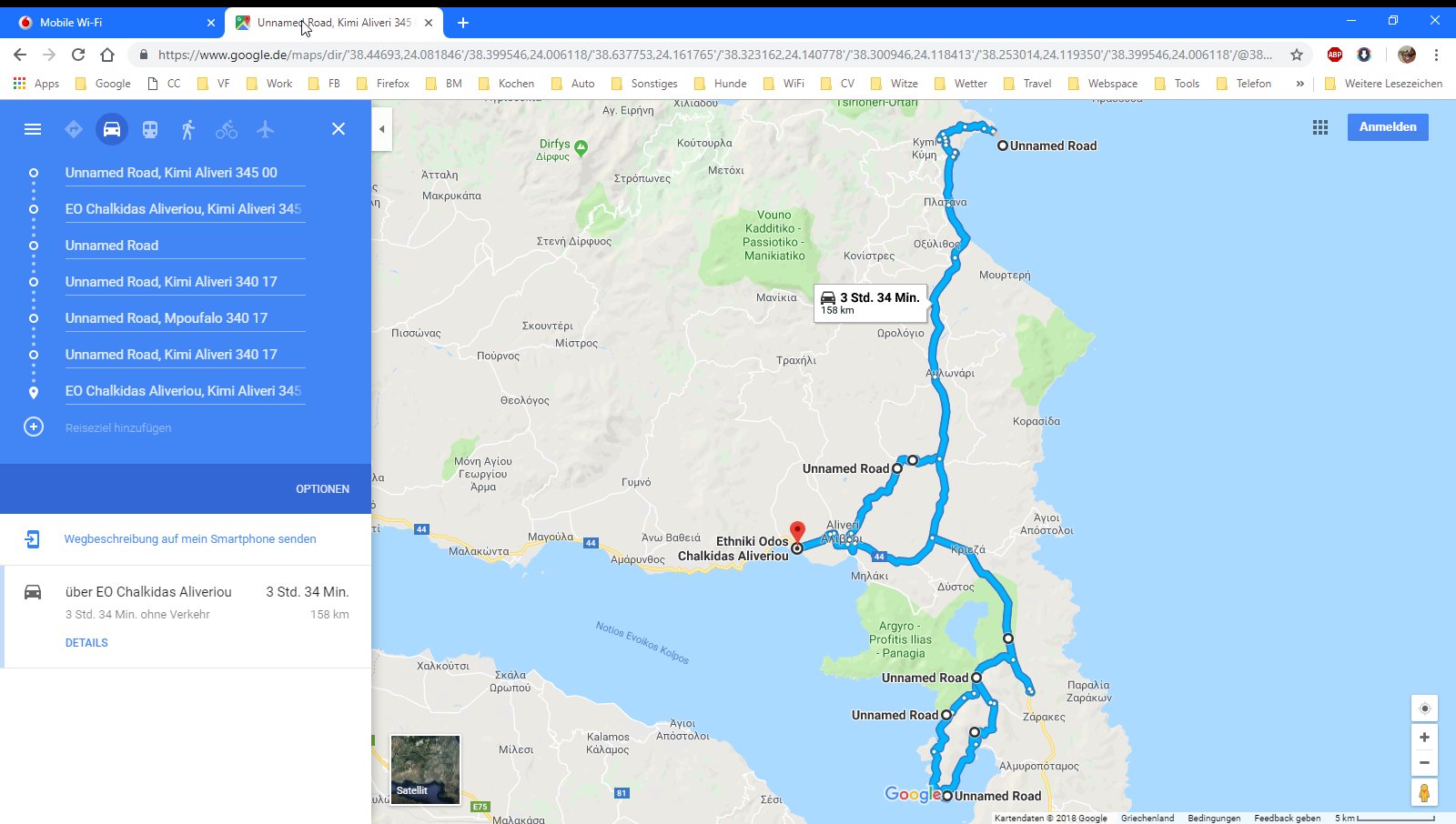
Task: Edit the third stop 'Unnamed Road'
Action: [185, 246]
